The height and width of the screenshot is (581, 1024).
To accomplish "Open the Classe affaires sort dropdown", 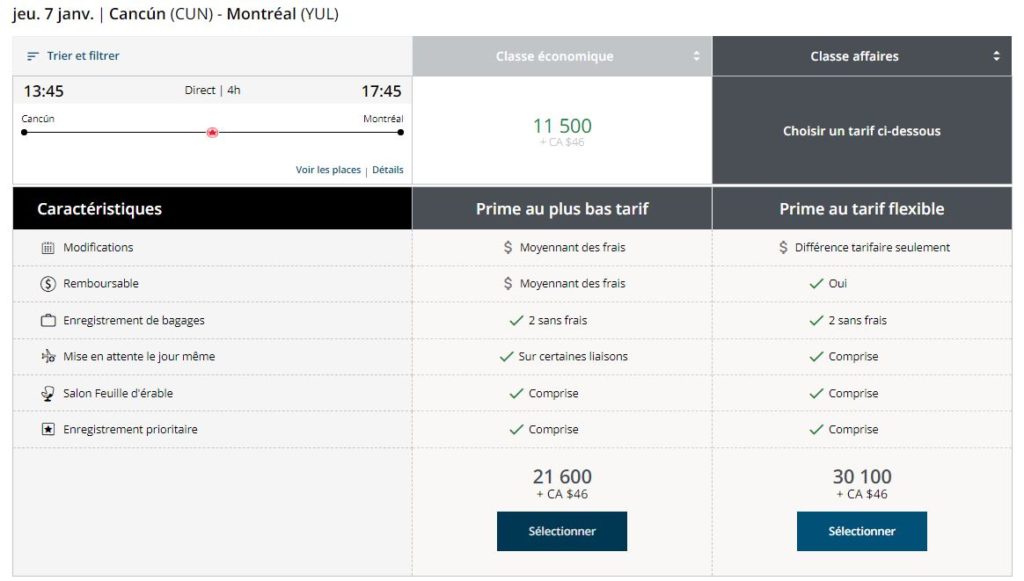I will 996,56.
